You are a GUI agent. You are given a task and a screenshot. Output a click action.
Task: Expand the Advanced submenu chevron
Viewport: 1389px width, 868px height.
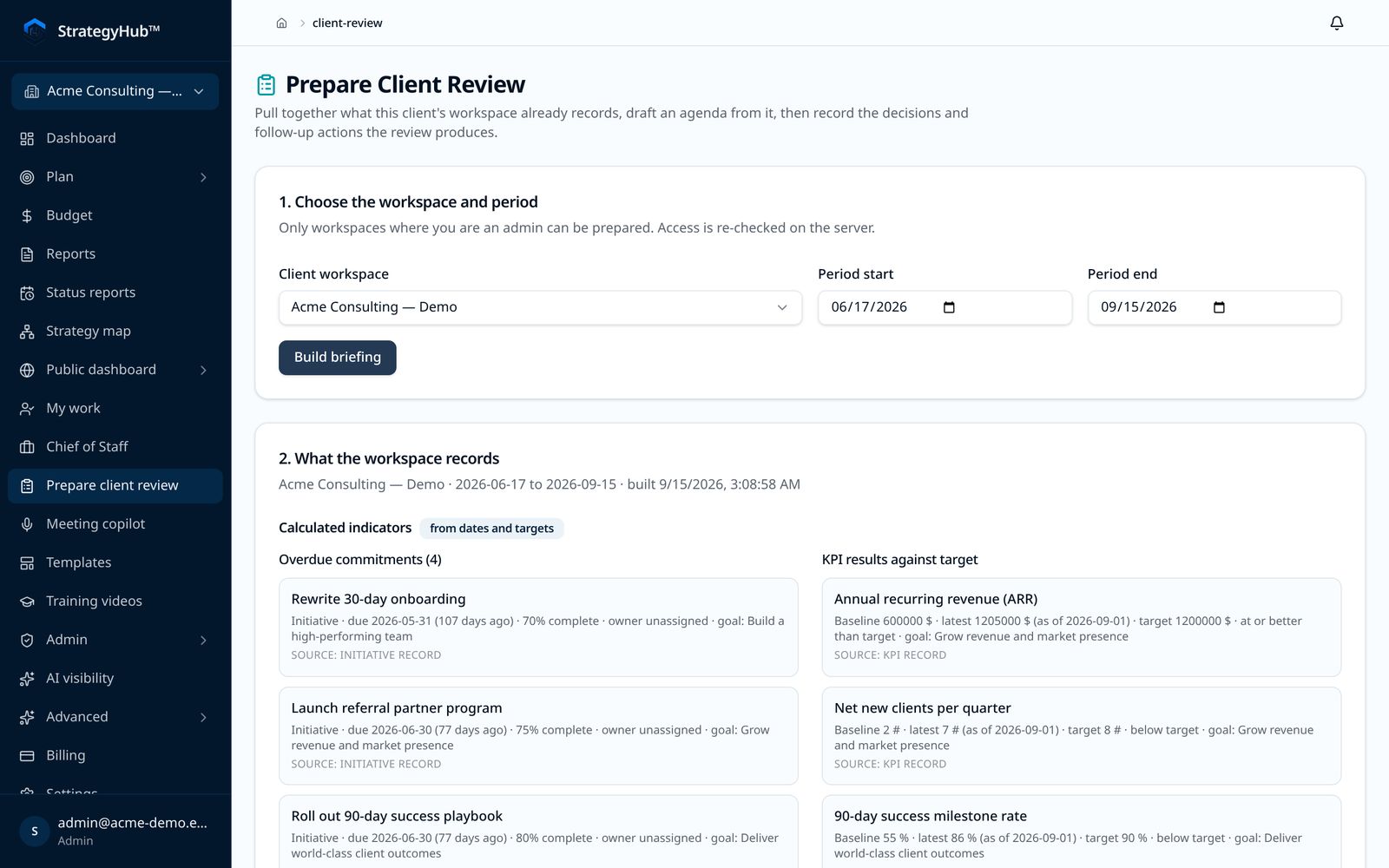click(203, 717)
